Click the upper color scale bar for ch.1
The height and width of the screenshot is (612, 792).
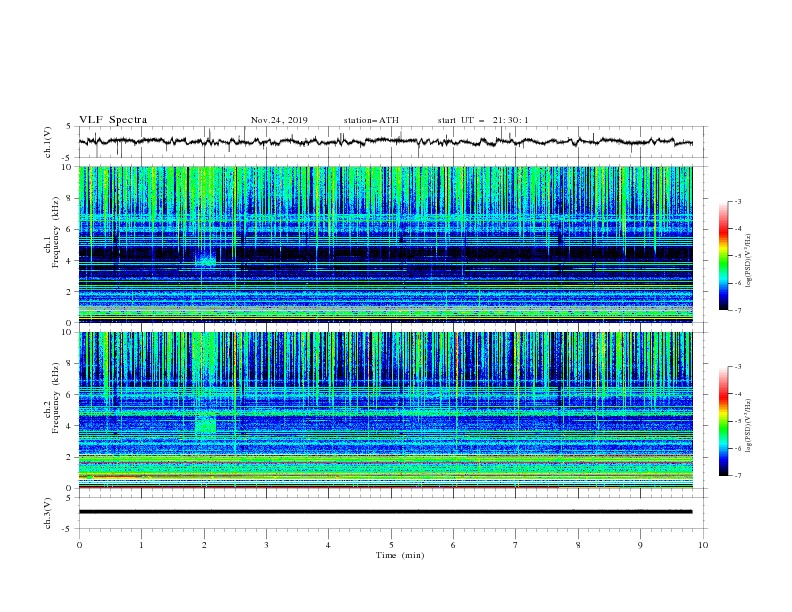pyautogui.click(x=723, y=256)
